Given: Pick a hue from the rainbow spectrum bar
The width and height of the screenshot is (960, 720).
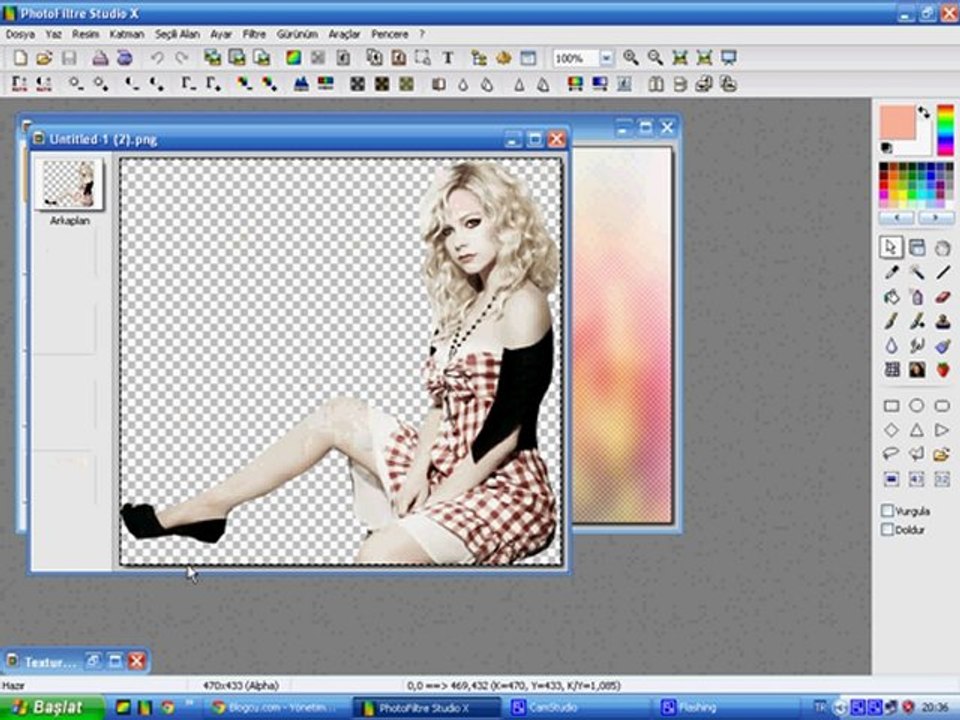Looking at the screenshot, I should pos(945,129).
